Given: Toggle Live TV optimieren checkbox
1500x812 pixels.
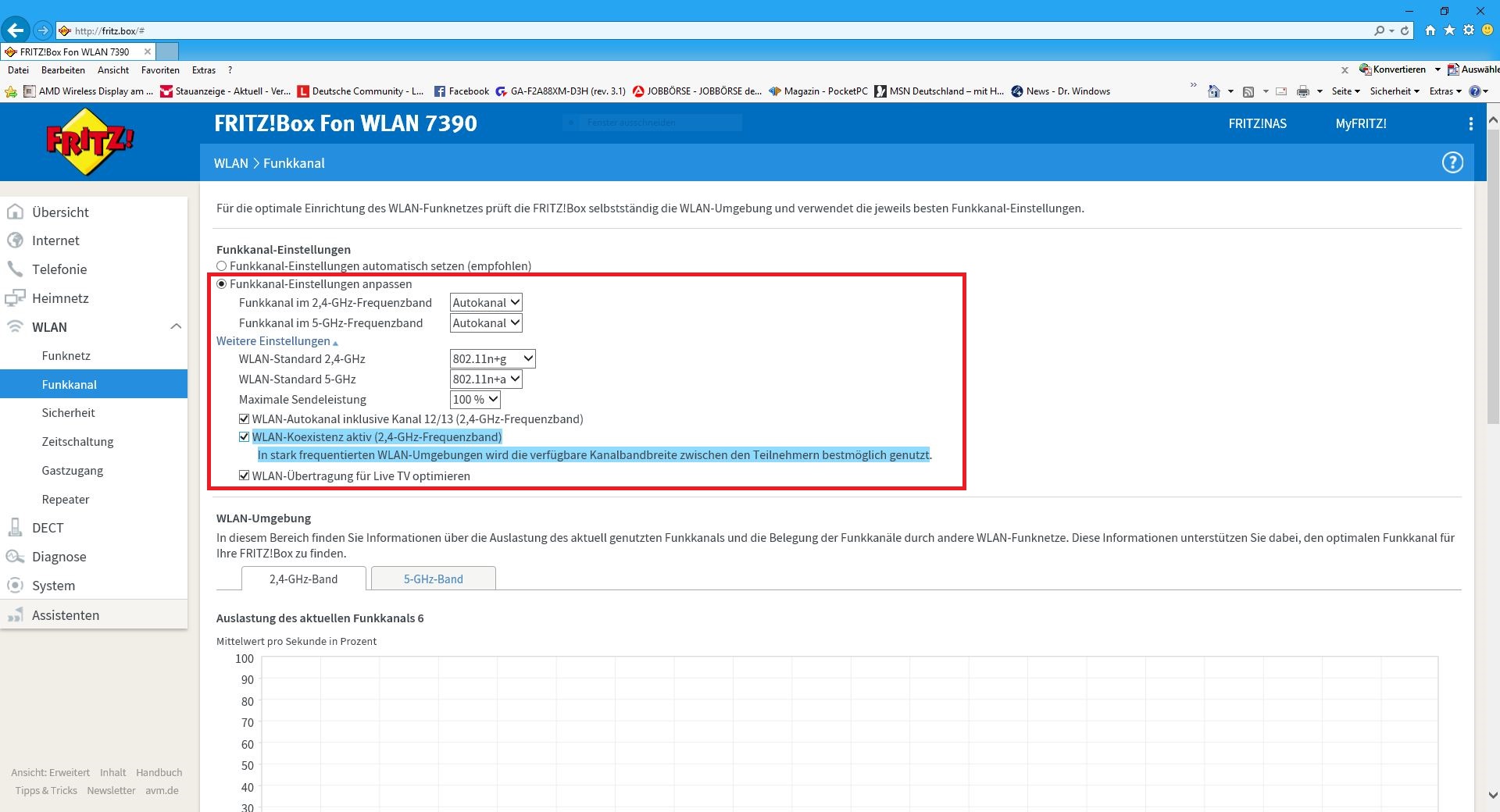Looking at the screenshot, I should click(245, 476).
